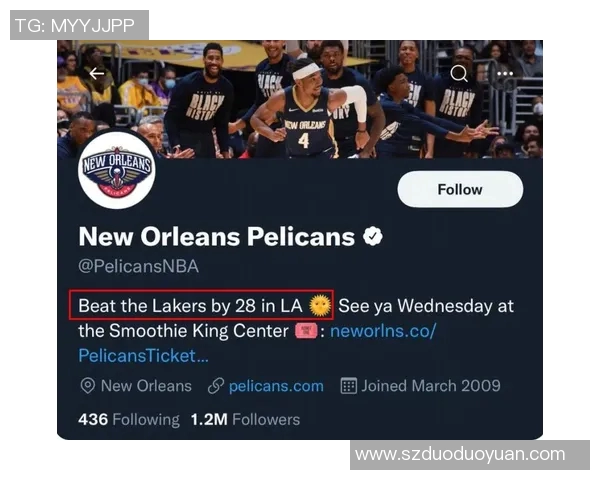Follow the New Orleans Pelicans account

coord(460,189)
